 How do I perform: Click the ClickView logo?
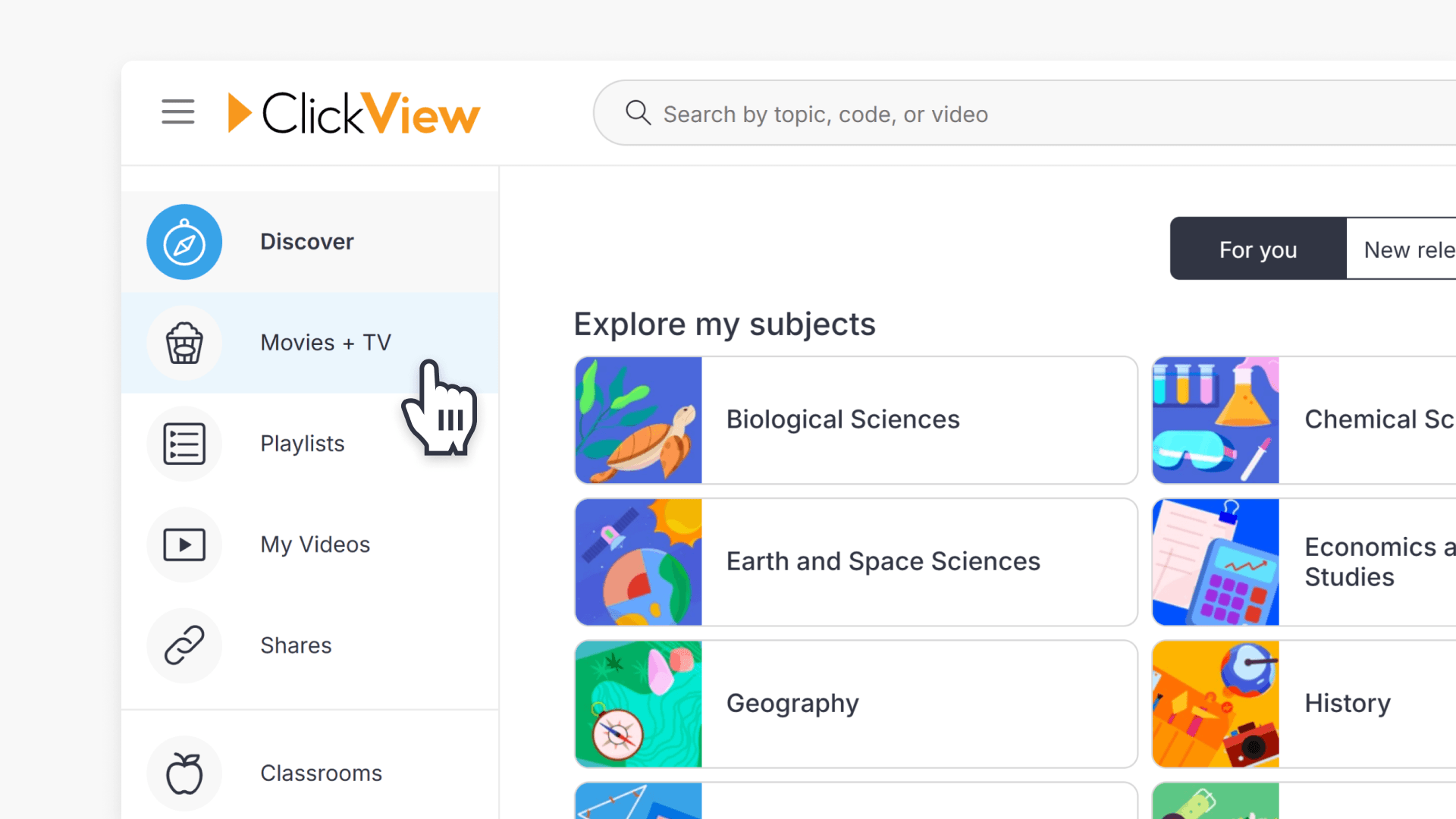[x=353, y=112]
